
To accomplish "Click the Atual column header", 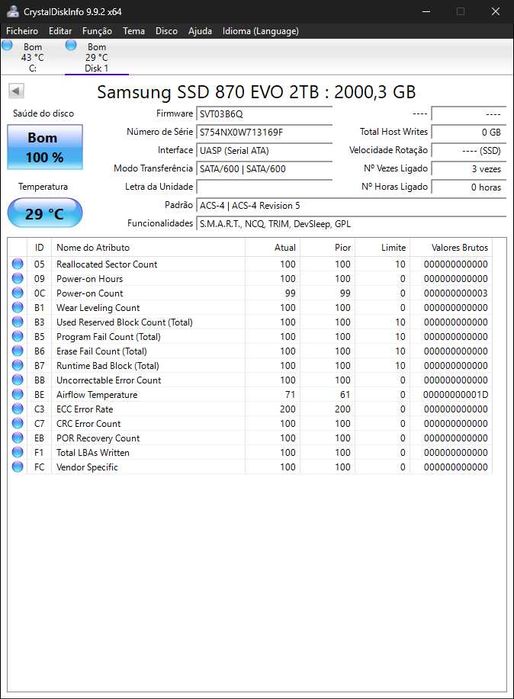I will coord(272,247).
